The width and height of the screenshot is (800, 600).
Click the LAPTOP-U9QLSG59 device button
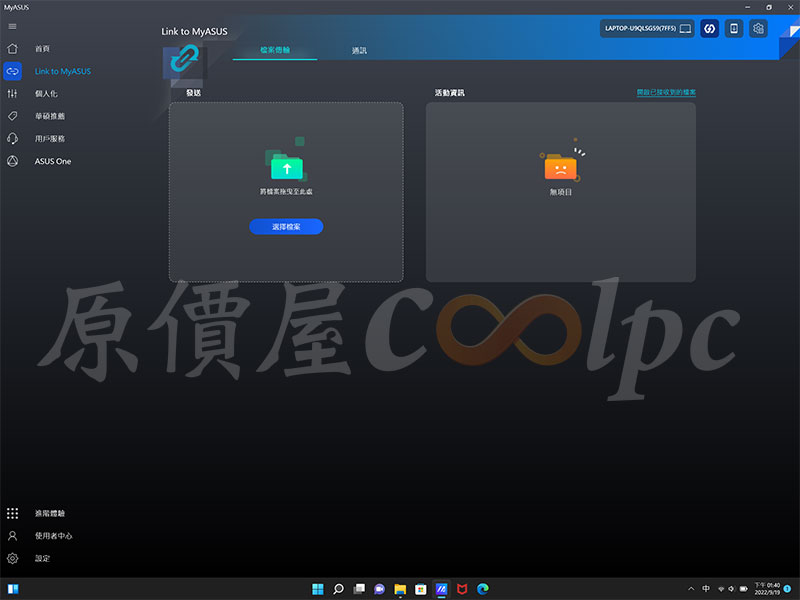647,29
